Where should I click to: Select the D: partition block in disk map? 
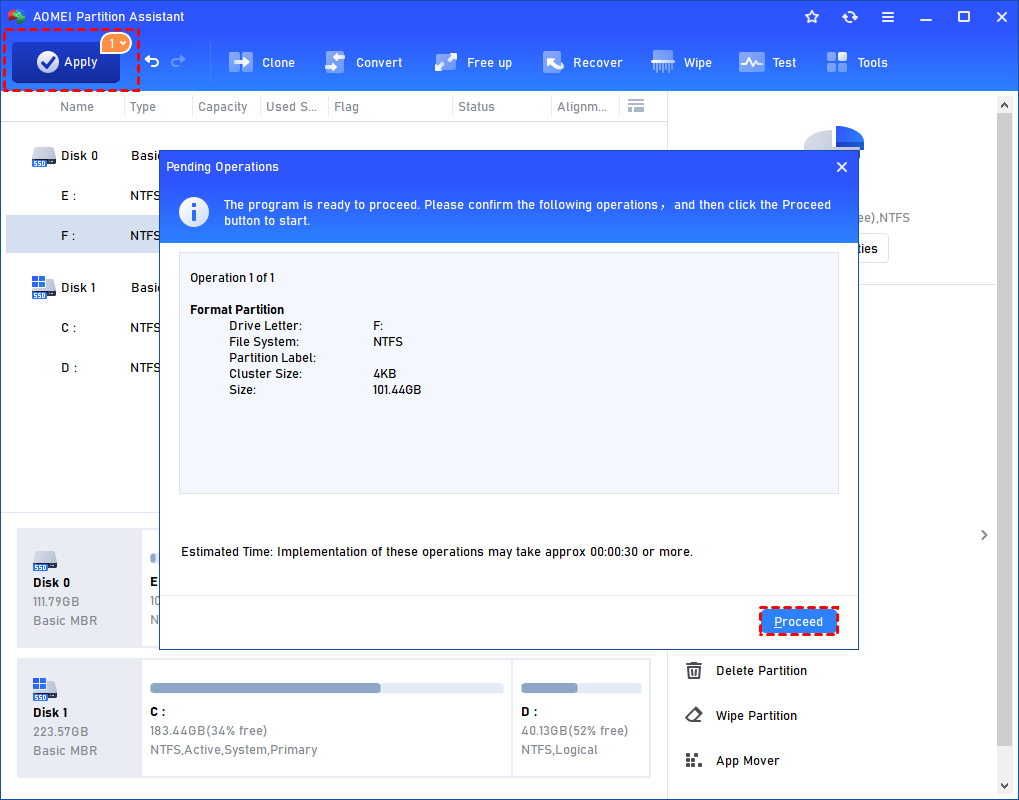pos(581,718)
